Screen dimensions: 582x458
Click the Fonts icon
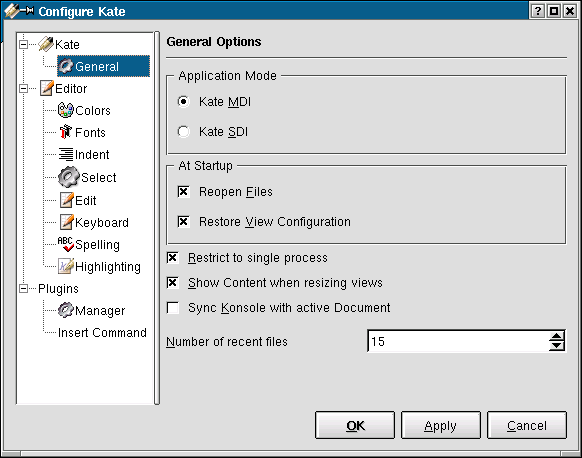[66, 132]
